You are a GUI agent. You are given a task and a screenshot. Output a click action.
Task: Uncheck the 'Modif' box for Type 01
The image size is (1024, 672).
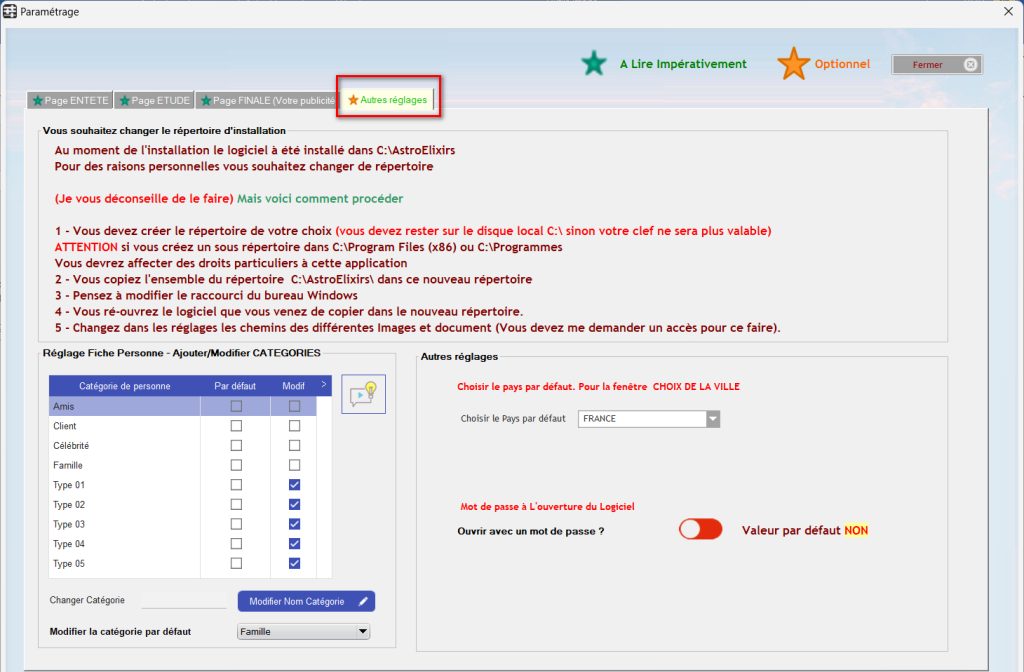pyautogui.click(x=294, y=485)
